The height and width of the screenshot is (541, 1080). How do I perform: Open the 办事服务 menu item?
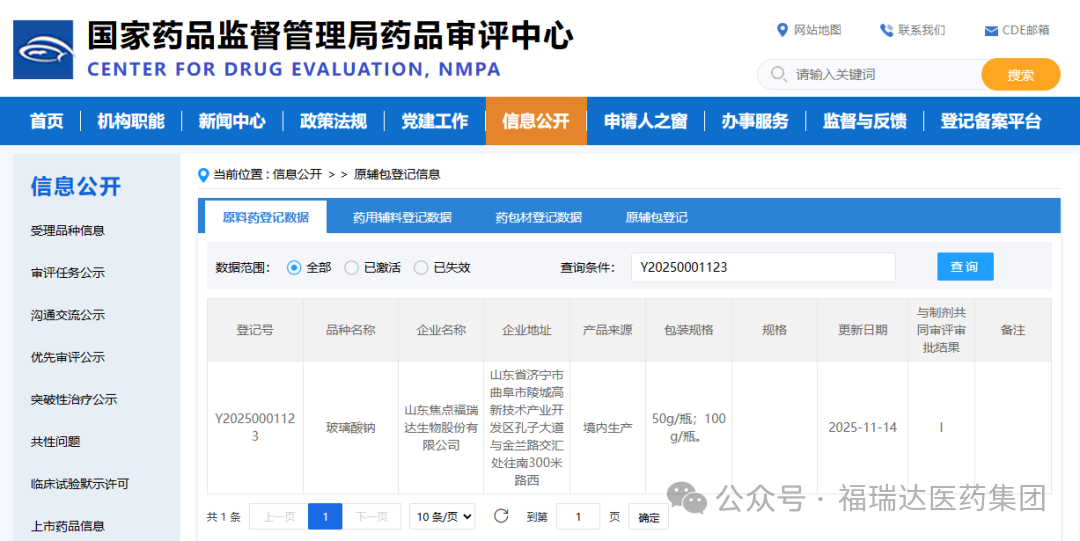click(x=755, y=121)
